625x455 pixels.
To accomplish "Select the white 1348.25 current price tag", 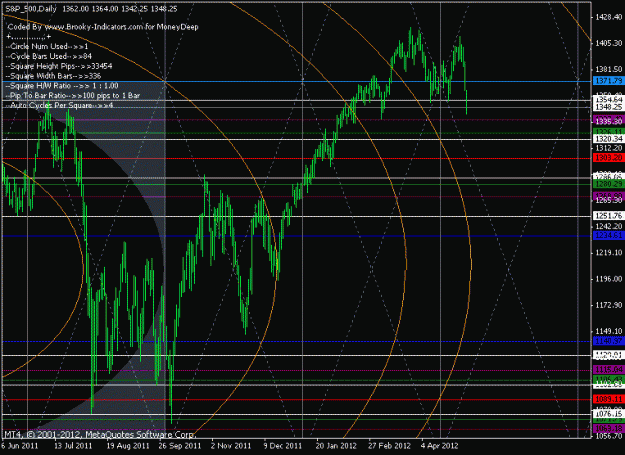I will tap(609, 107).
